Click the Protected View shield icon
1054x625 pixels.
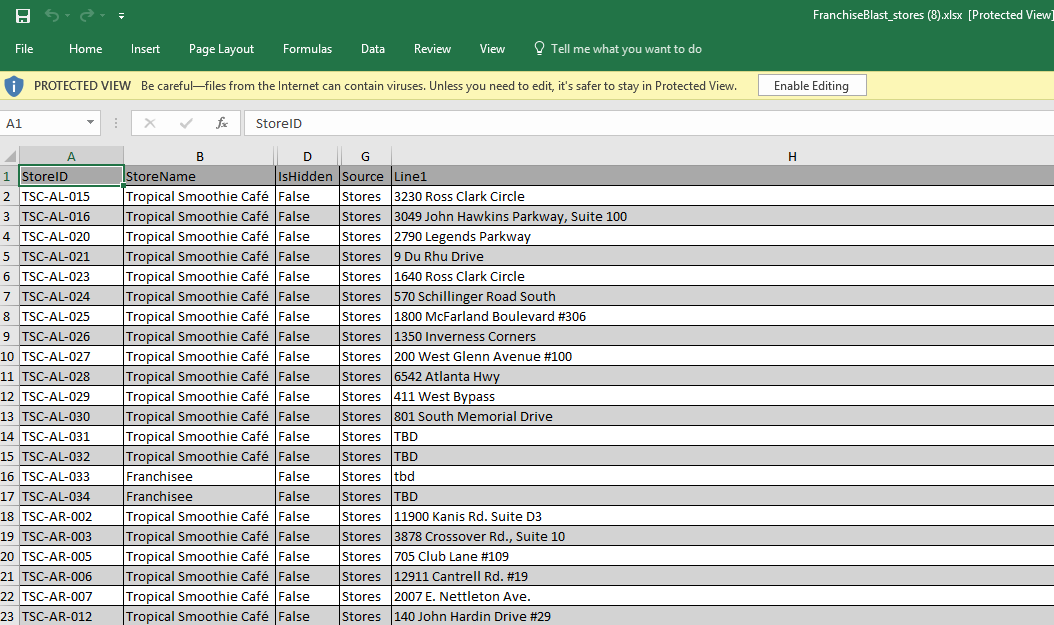pos(14,86)
